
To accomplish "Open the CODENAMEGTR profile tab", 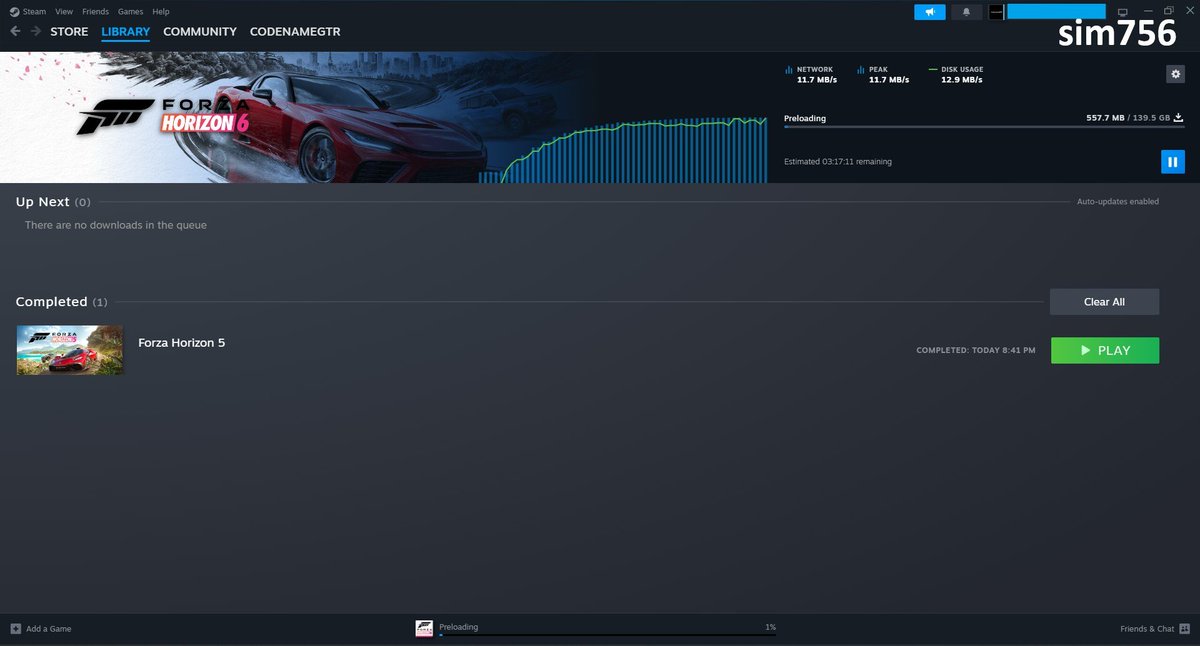I will pos(295,32).
